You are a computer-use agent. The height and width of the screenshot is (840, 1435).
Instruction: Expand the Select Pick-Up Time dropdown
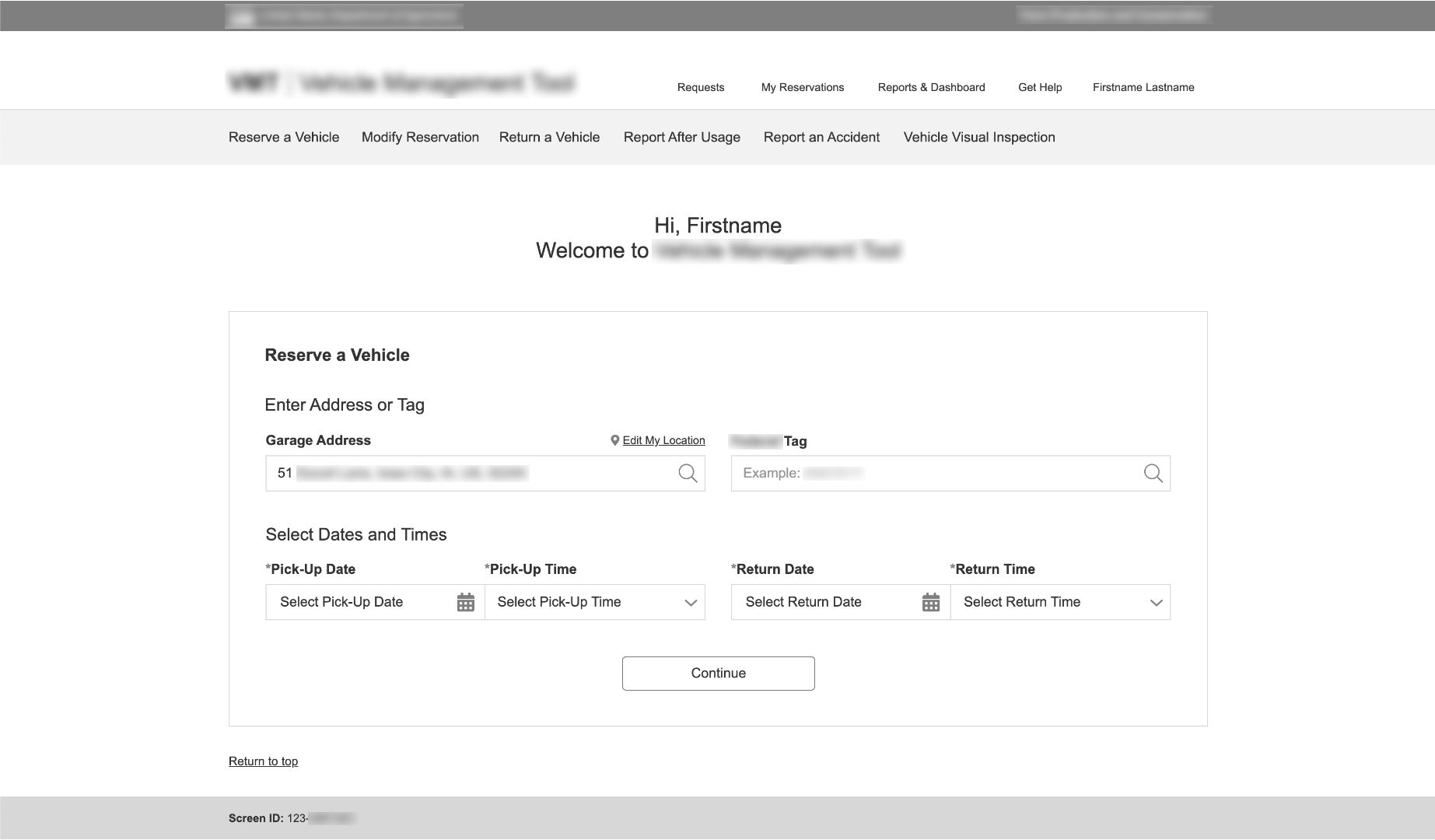(594, 601)
